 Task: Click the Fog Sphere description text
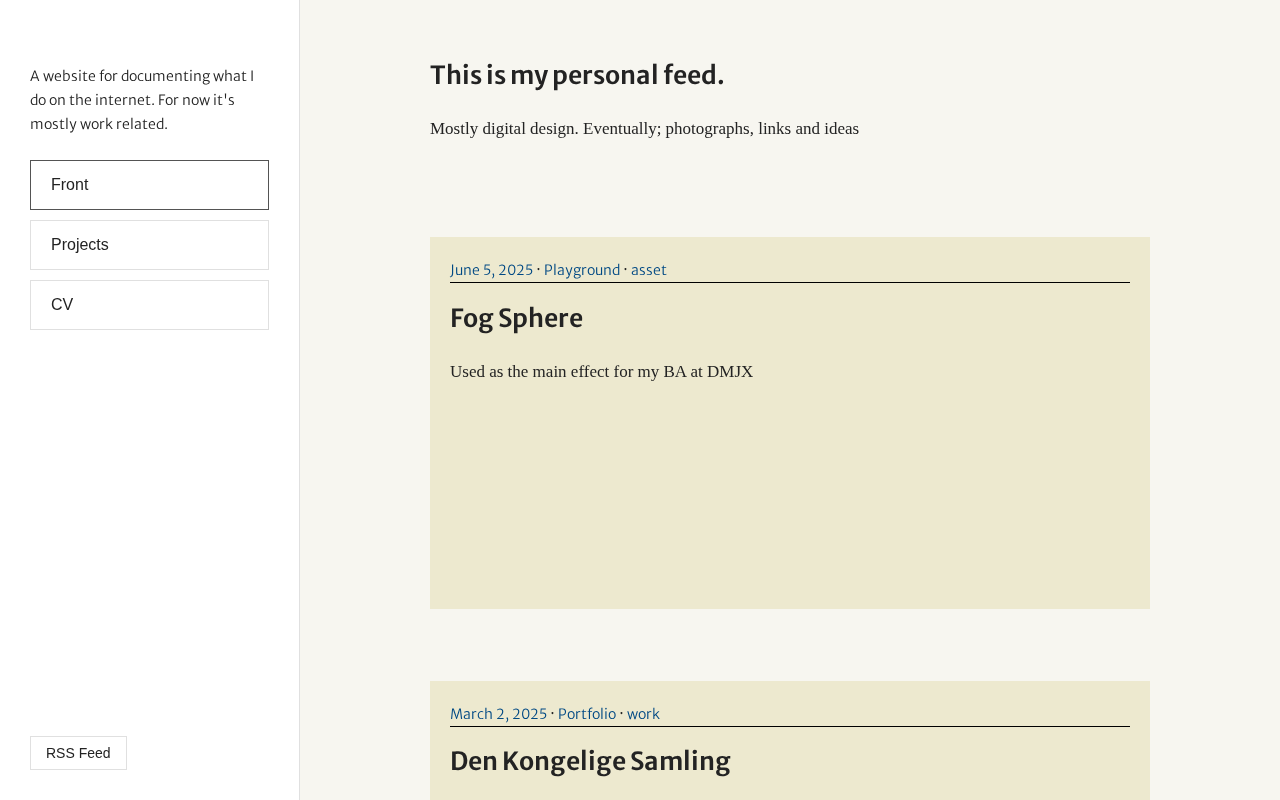(x=601, y=372)
